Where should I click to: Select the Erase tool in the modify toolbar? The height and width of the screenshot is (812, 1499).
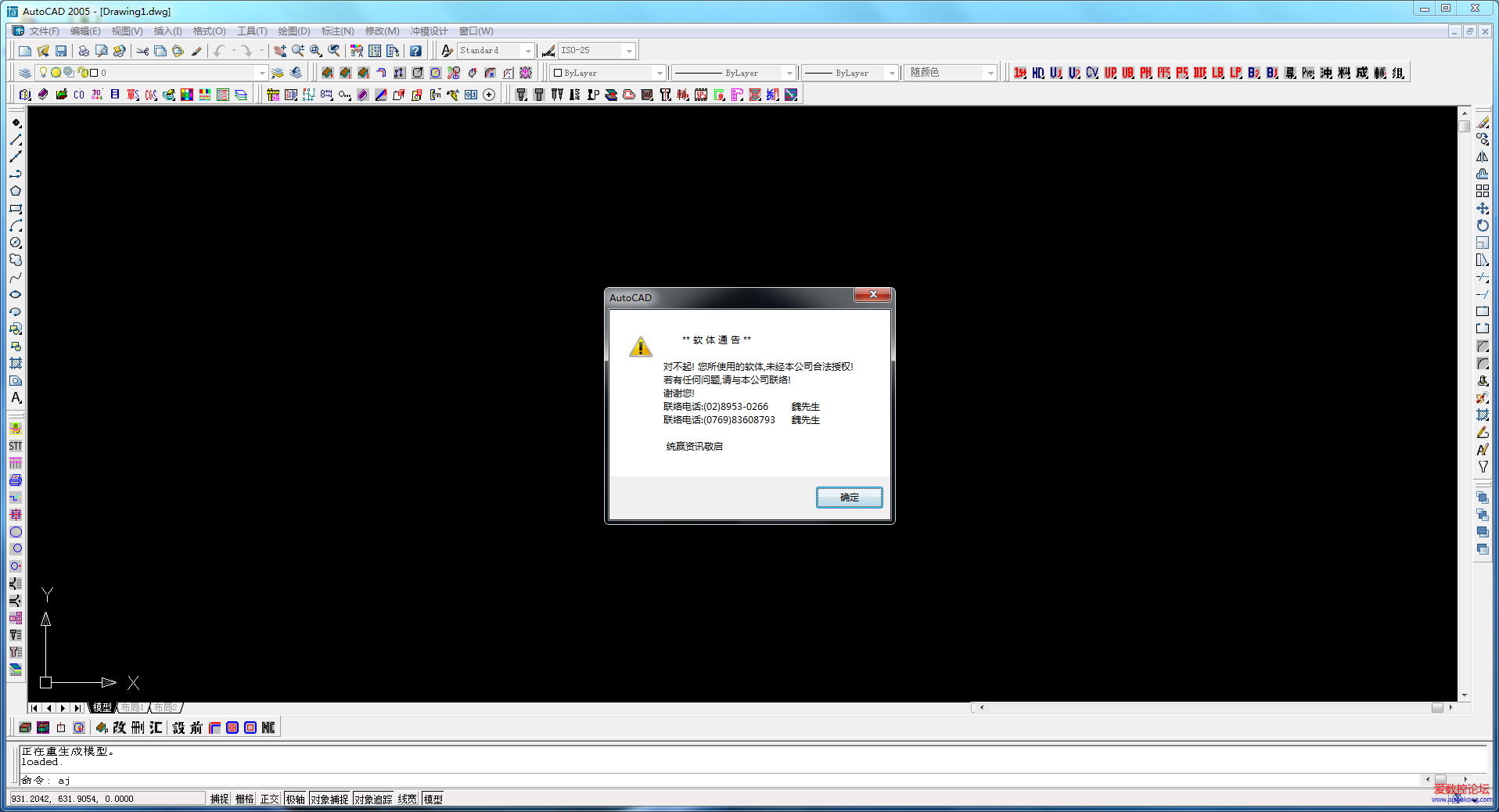pos(1483,122)
